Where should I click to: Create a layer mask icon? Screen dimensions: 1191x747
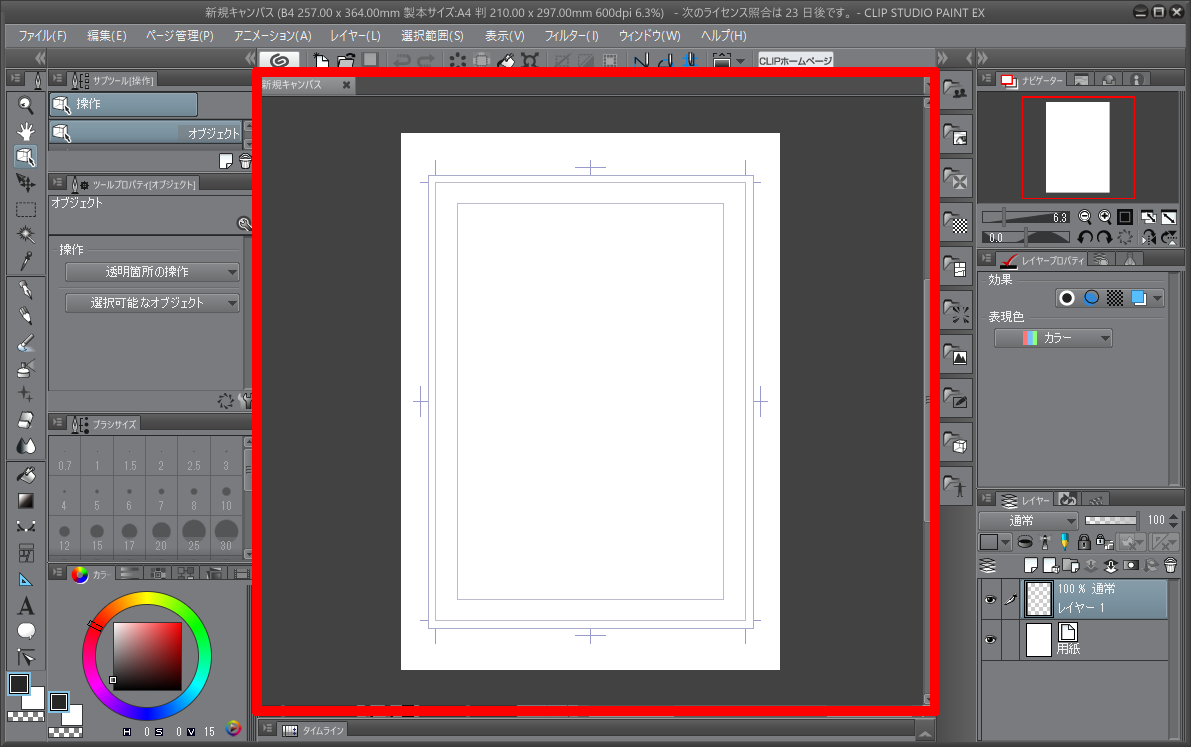pos(1131,565)
